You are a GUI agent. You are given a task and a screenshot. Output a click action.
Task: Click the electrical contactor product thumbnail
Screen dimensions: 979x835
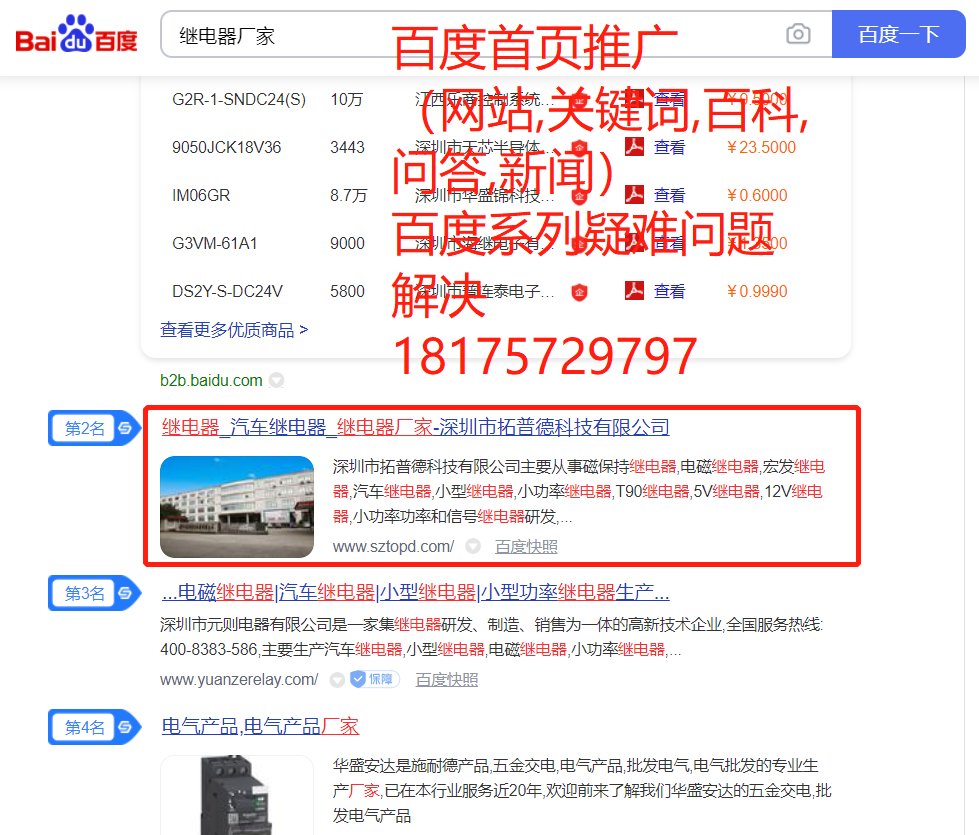pos(237,795)
